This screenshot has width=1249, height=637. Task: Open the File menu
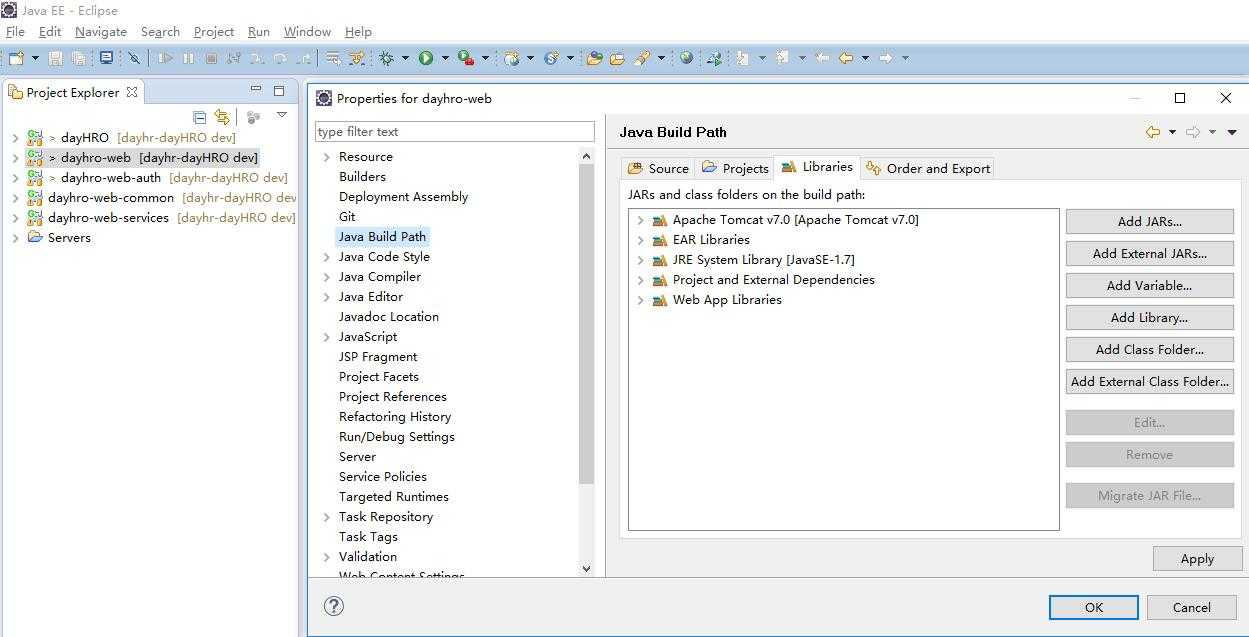coord(15,32)
